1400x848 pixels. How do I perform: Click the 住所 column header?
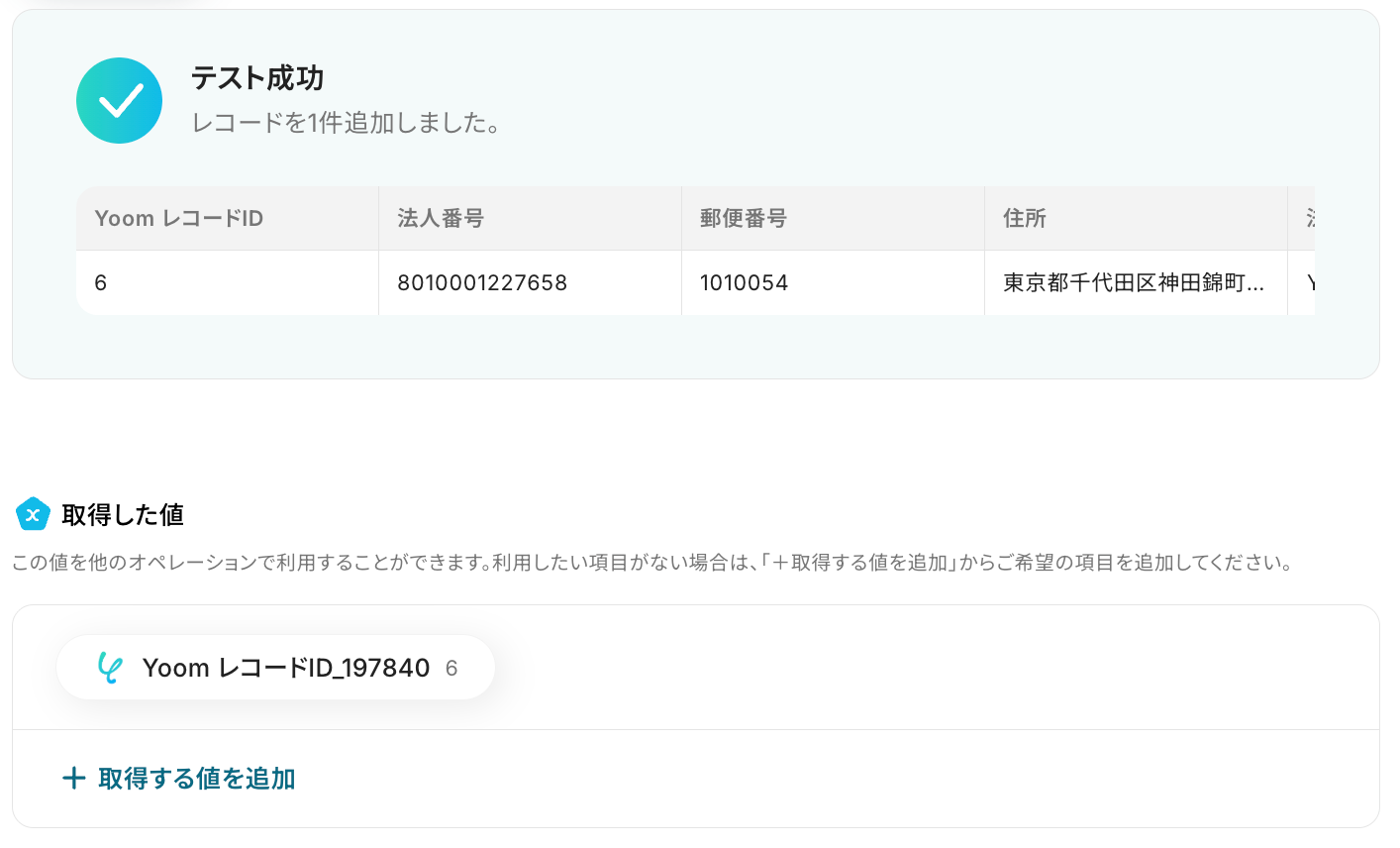point(1137,218)
